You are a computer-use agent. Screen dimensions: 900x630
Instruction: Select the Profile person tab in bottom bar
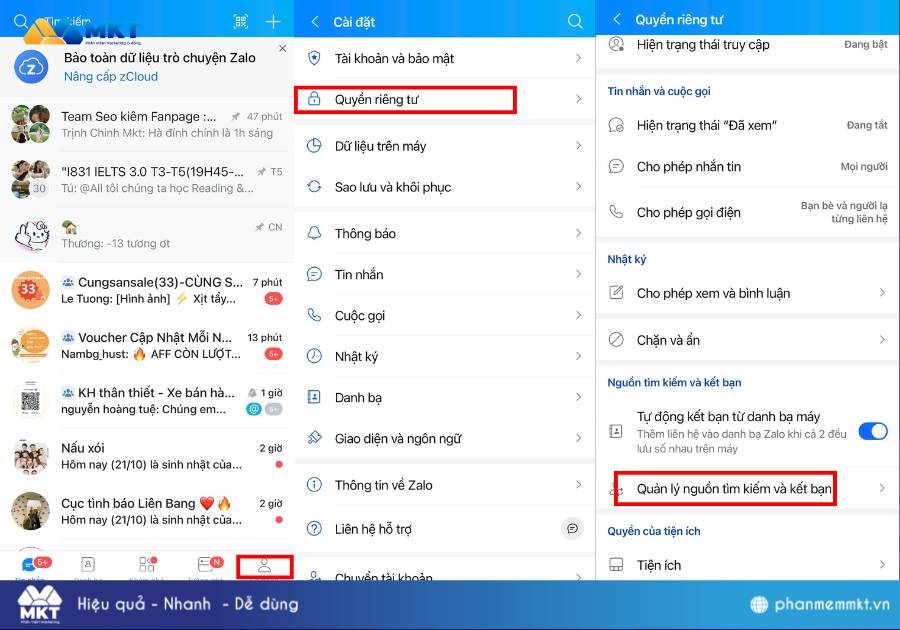pos(265,566)
